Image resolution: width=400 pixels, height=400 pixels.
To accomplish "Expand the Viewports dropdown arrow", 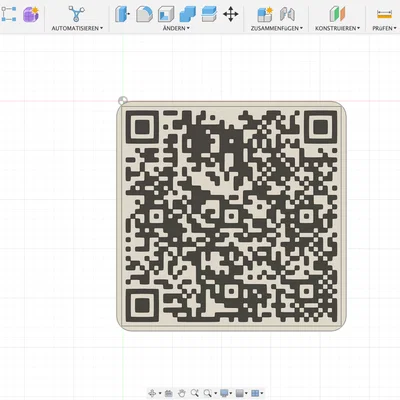I will (262, 393).
